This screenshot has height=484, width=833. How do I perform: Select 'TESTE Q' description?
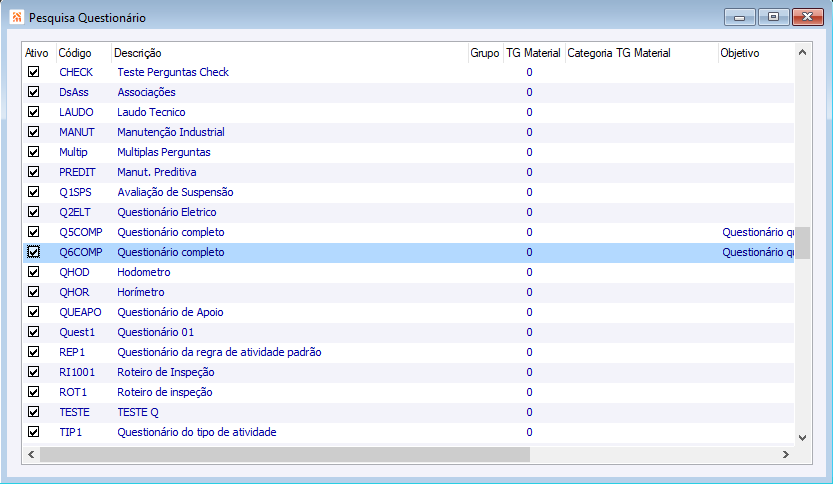(x=138, y=412)
